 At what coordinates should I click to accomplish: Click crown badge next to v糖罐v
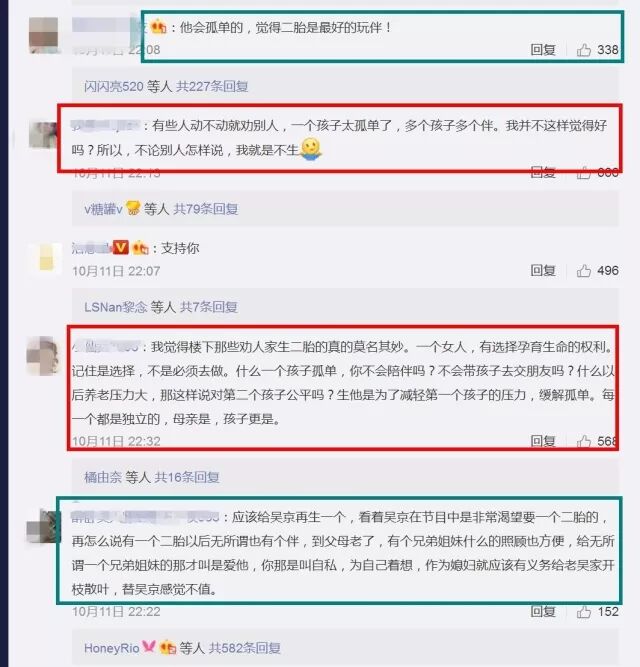coord(133,208)
